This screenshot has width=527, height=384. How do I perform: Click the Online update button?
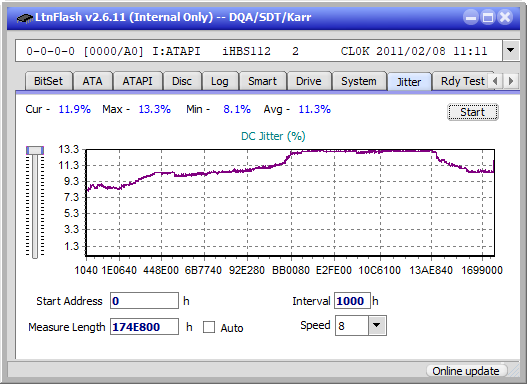pos(465,371)
